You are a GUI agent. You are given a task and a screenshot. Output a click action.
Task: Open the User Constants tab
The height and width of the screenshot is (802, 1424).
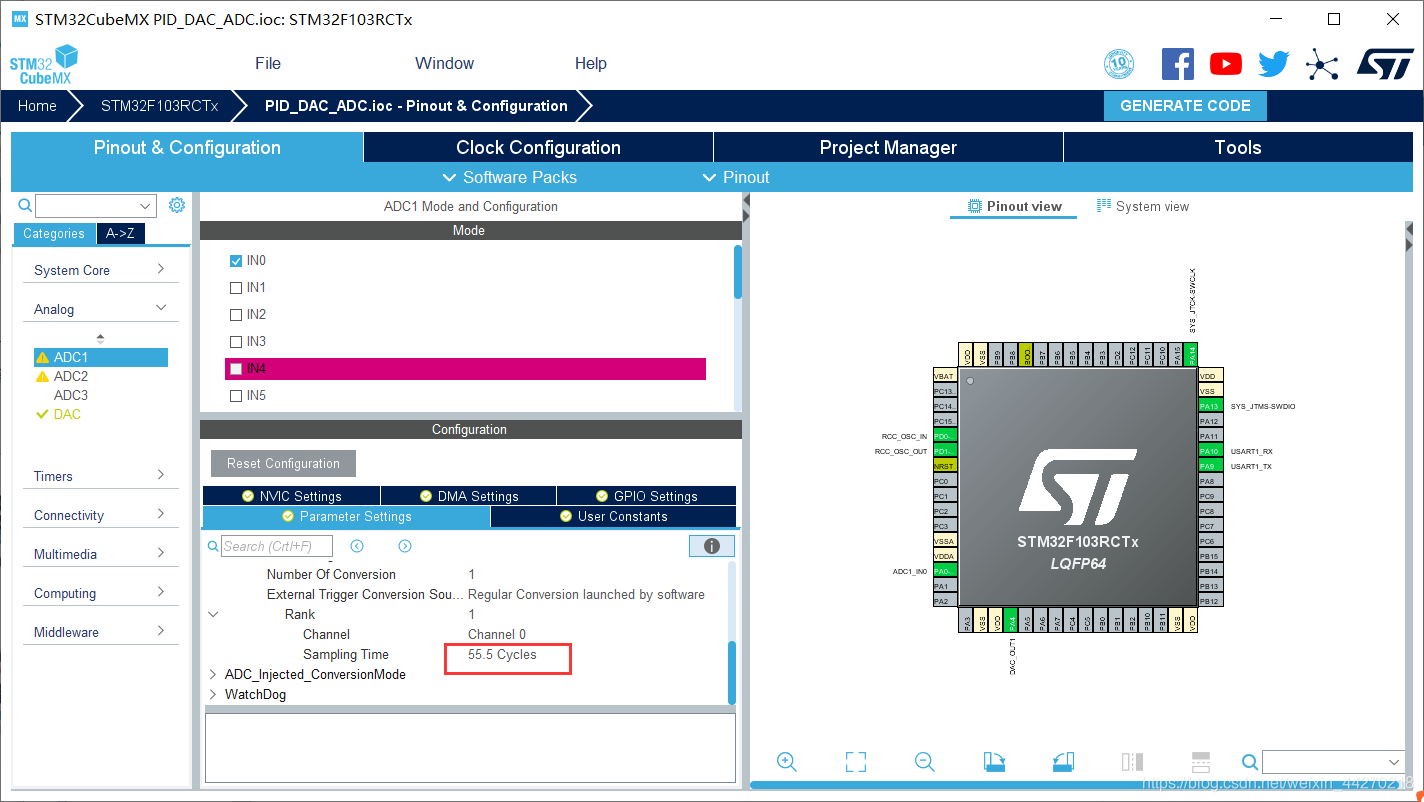(613, 517)
